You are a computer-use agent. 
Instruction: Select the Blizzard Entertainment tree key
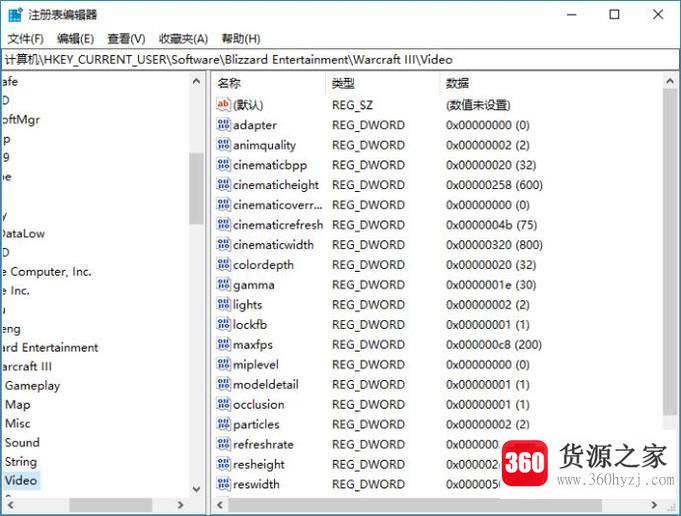(49, 347)
